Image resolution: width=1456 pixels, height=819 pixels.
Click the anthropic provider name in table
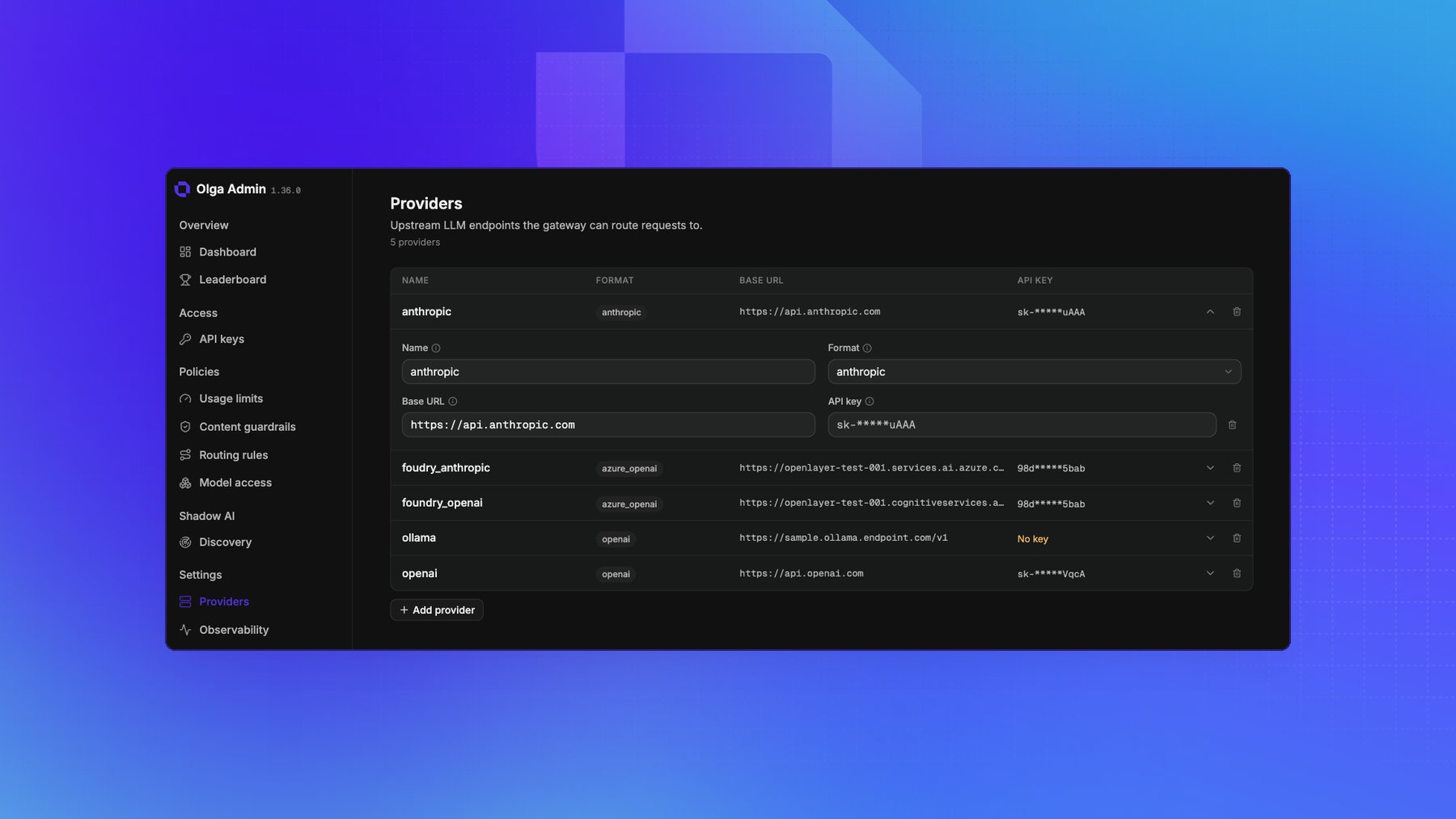pos(426,312)
